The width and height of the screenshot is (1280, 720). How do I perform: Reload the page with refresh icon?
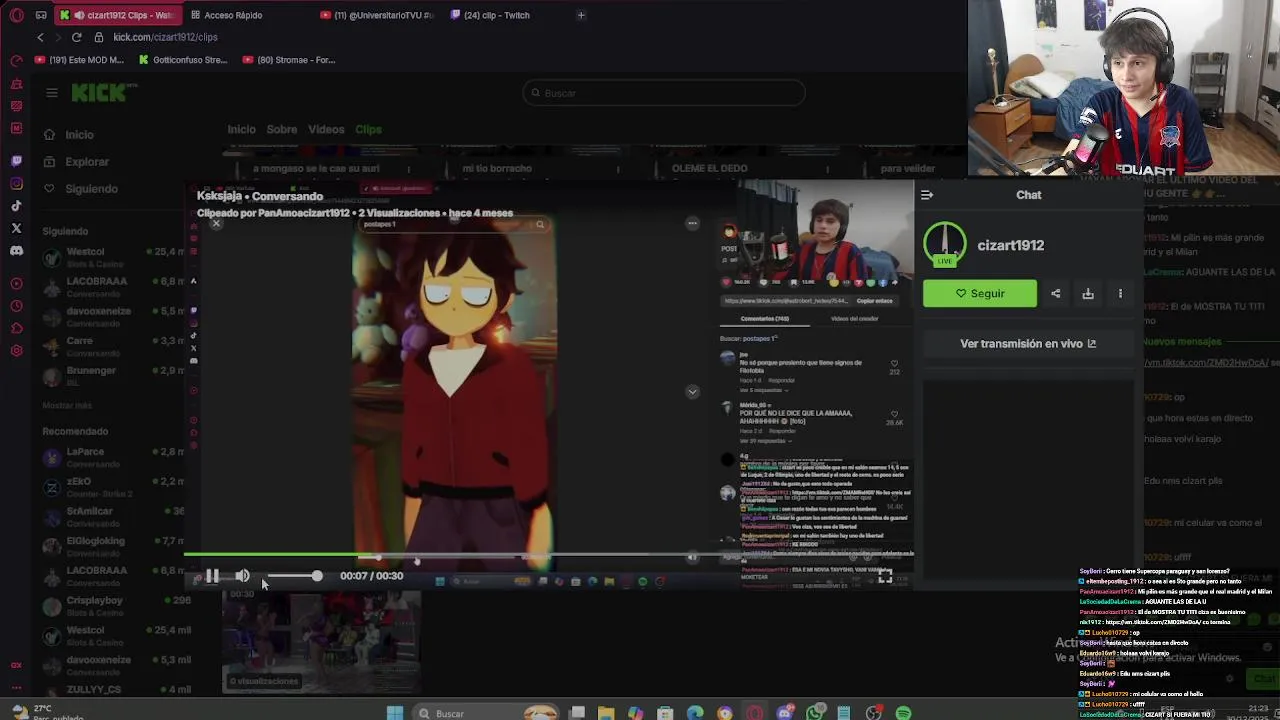point(76,37)
